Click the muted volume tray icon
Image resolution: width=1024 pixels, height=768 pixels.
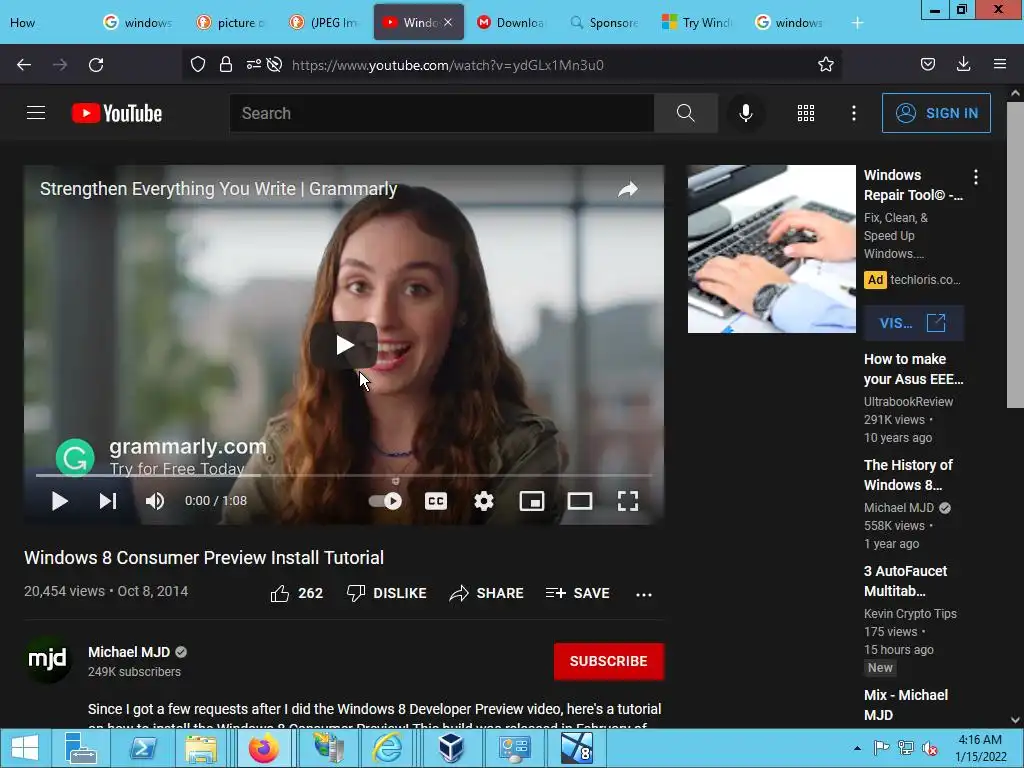coord(929,748)
